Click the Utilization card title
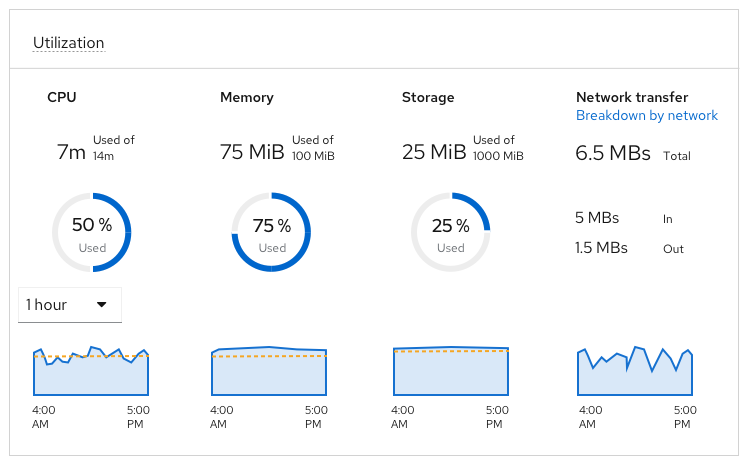The image size is (748, 464). 68,43
